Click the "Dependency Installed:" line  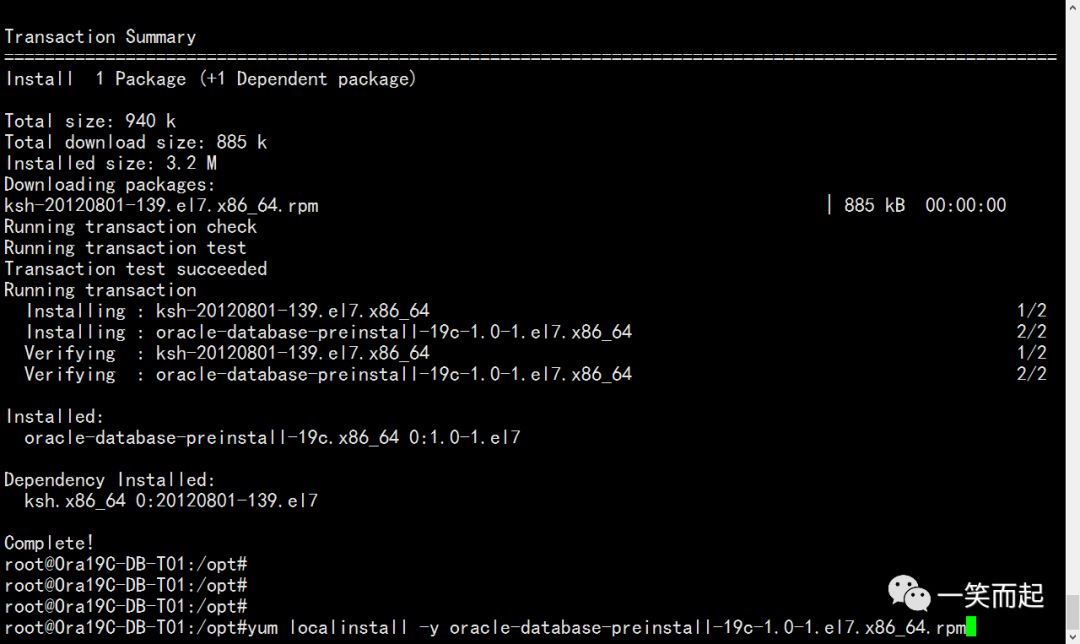[110, 480]
